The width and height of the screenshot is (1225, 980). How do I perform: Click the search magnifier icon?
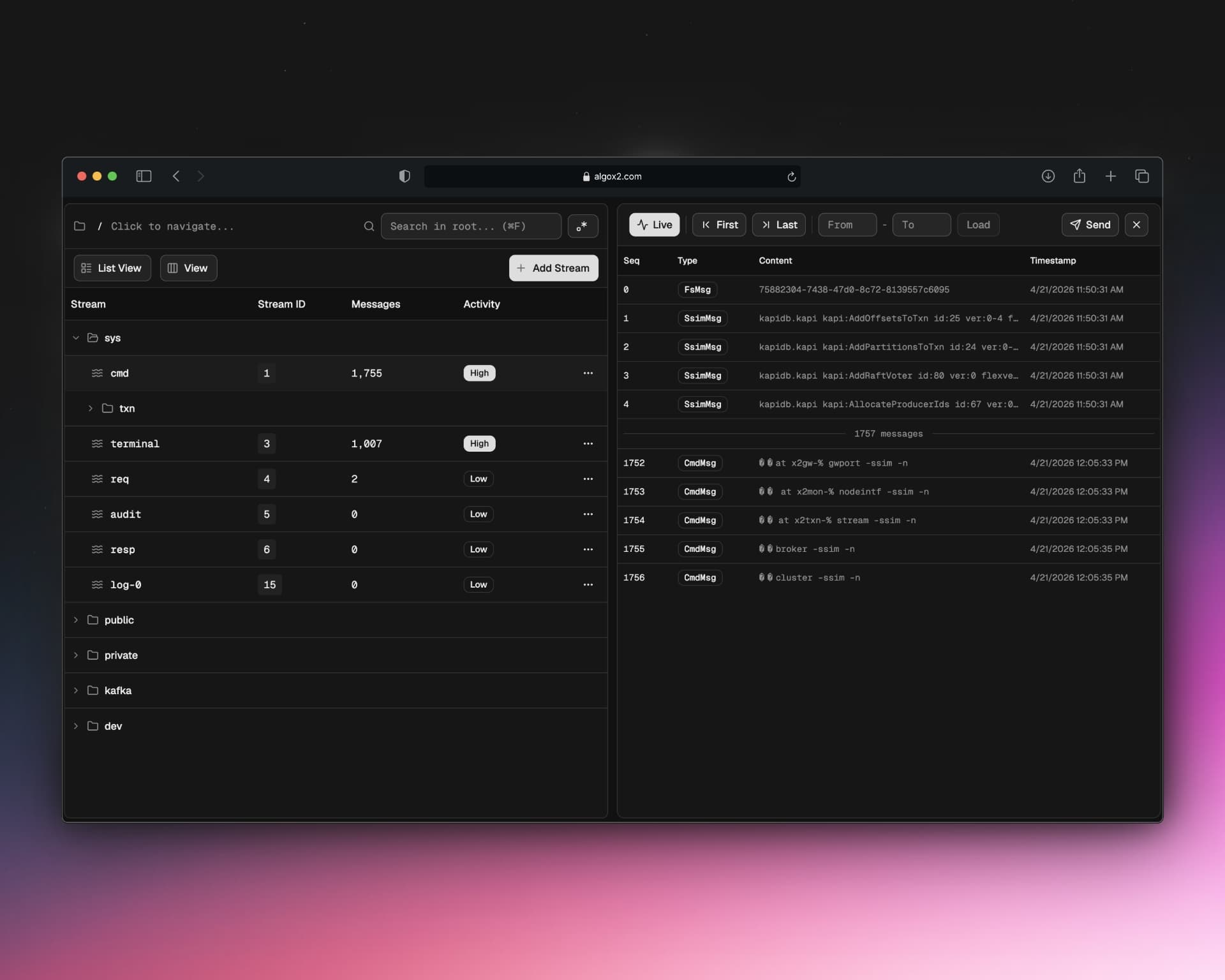pyautogui.click(x=369, y=226)
